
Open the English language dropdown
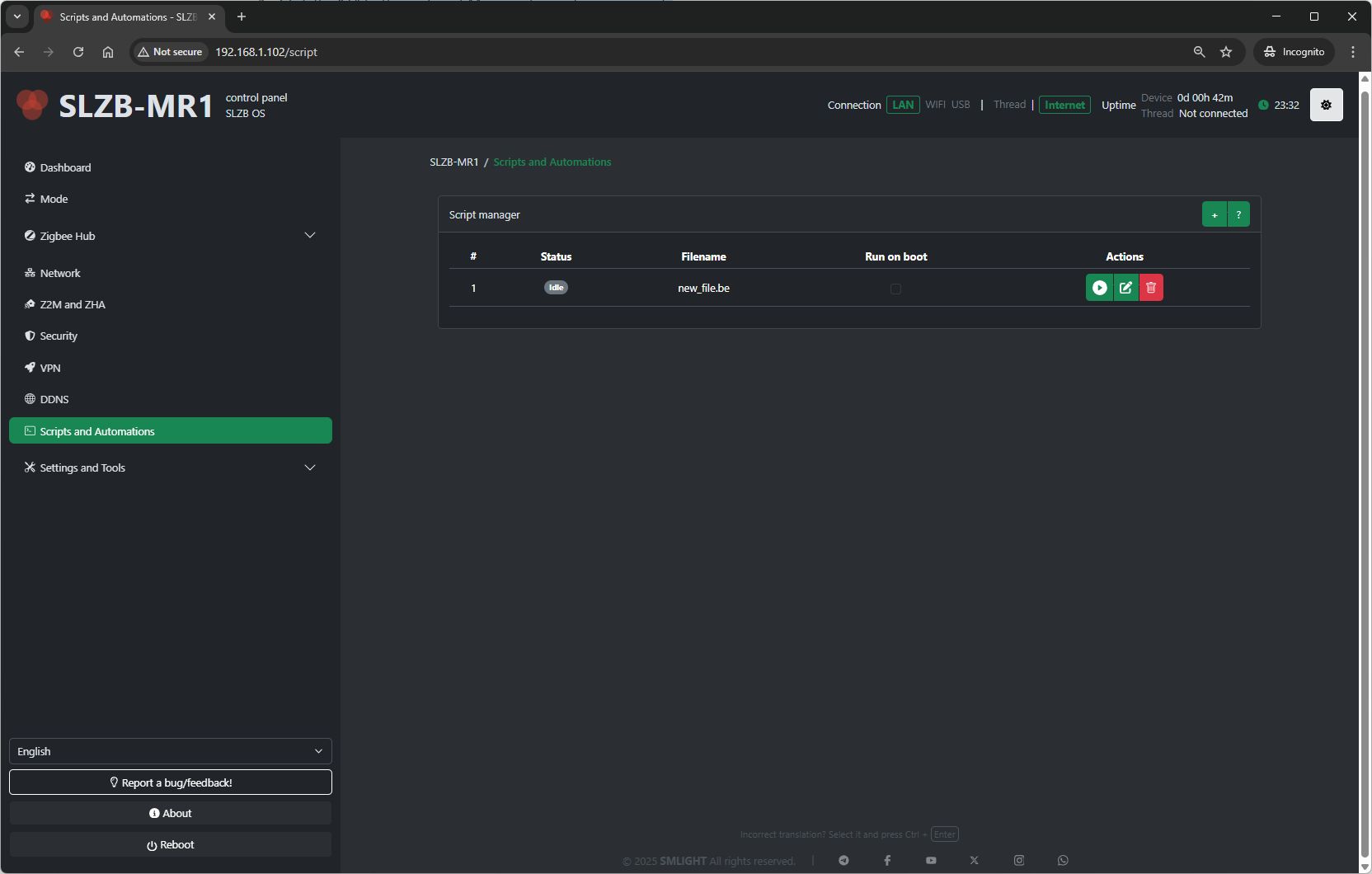click(x=170, y=751)
